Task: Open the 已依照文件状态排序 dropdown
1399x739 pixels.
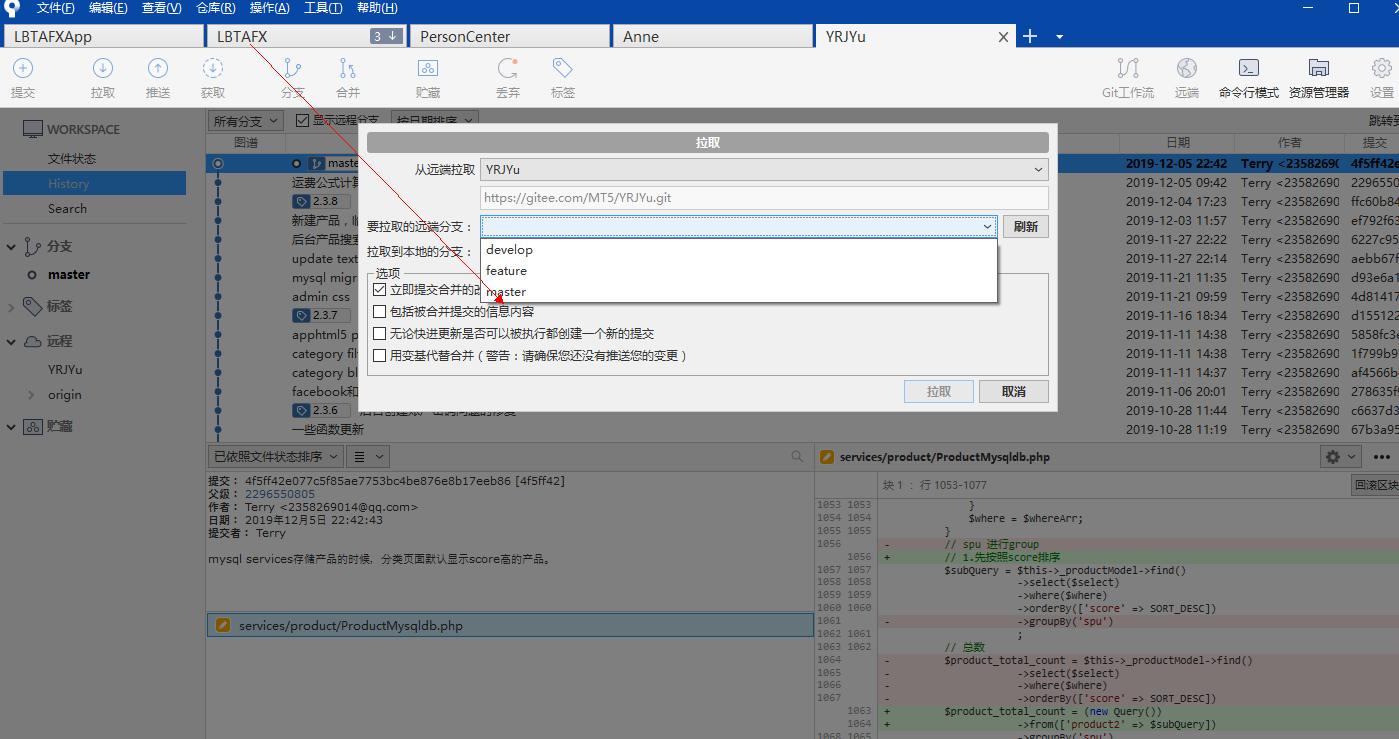Action: coord(275,457)
